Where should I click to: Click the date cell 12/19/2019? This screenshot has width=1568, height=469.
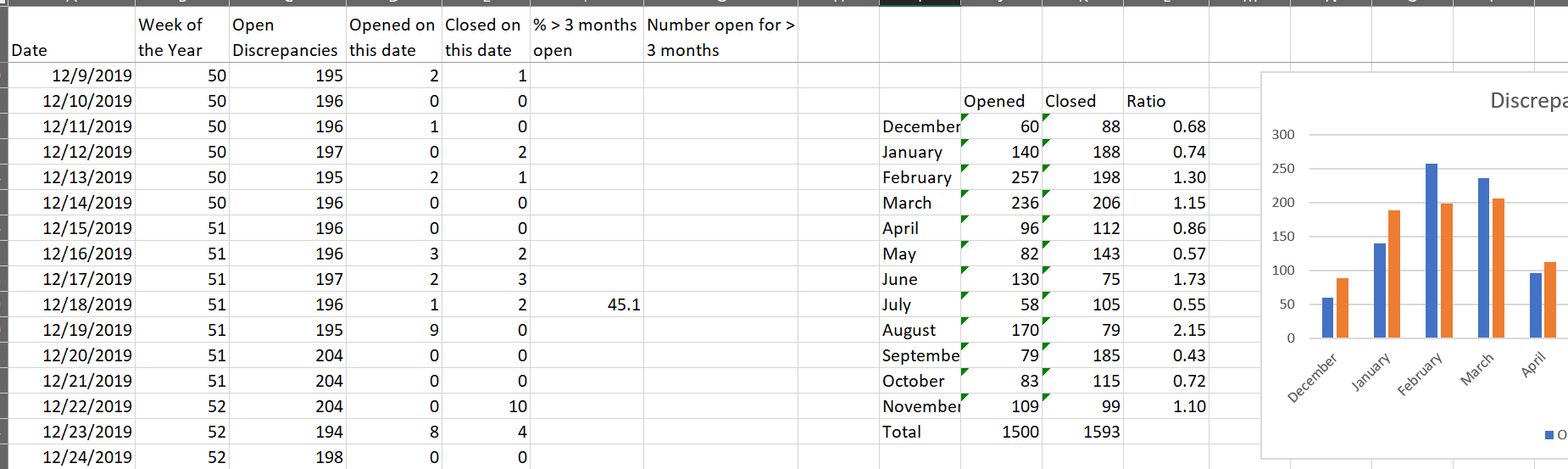[71, 330]
